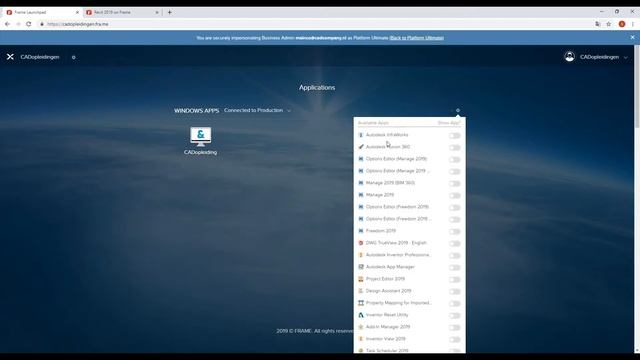Click the CADopleidingen title at top left

(x=40, y=57)
